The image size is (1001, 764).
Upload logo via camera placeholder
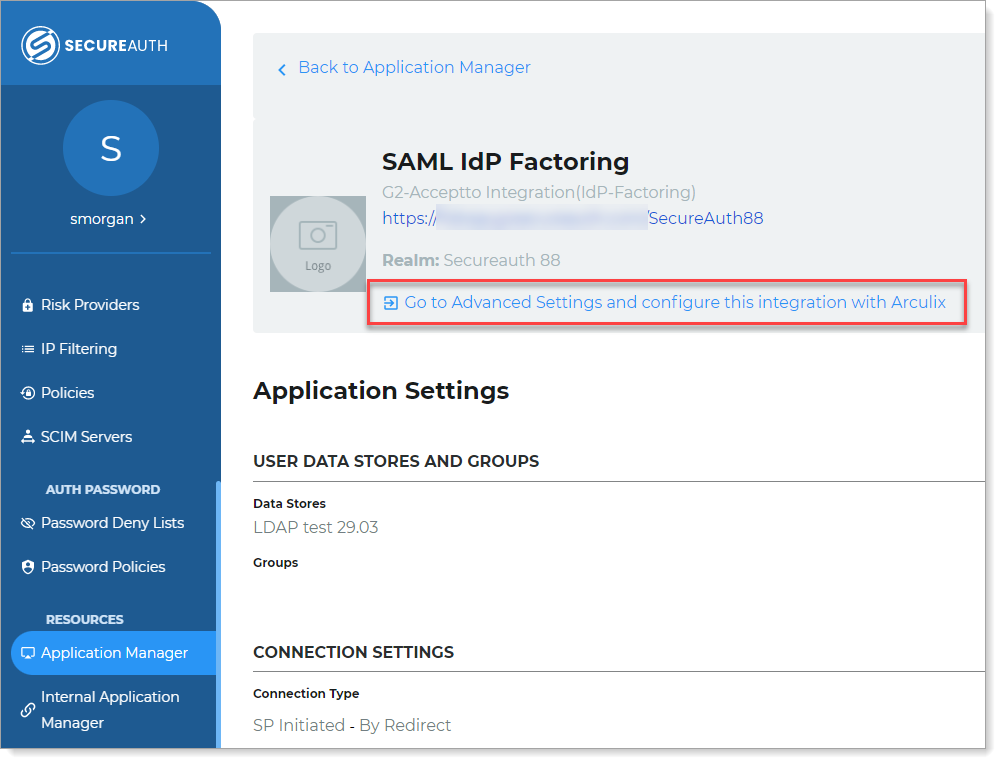(318, 244)
